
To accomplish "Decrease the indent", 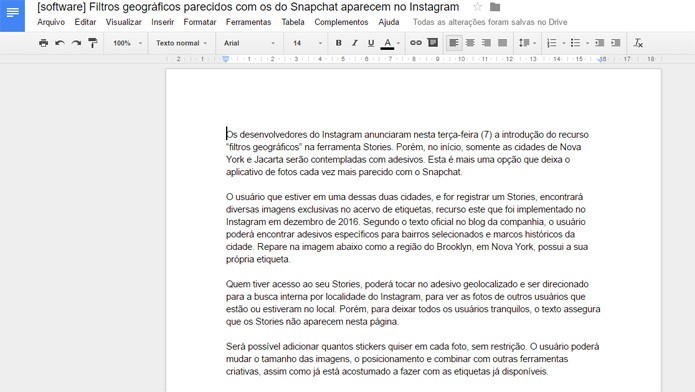I will [x=600, y=43].
